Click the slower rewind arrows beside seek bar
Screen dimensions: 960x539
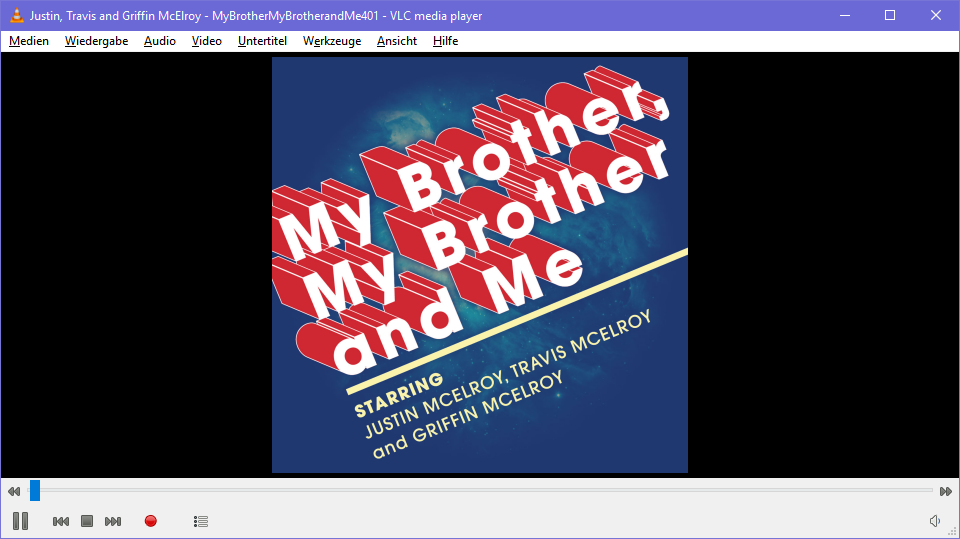pyautogui.click(x=13, y=491)
